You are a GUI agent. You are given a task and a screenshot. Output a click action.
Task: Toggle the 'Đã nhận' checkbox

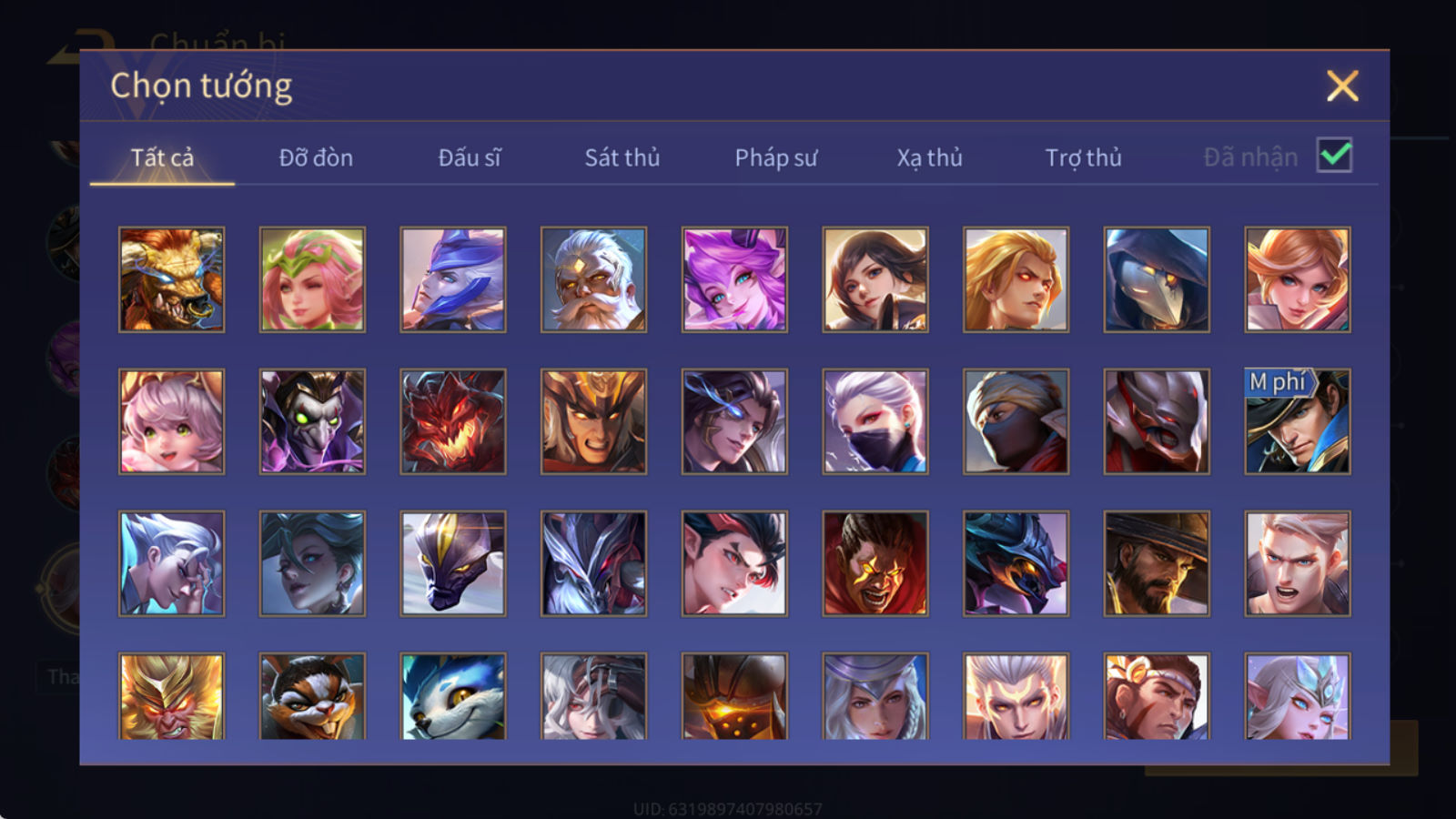pyautogui.click(x=1335, y=156)
